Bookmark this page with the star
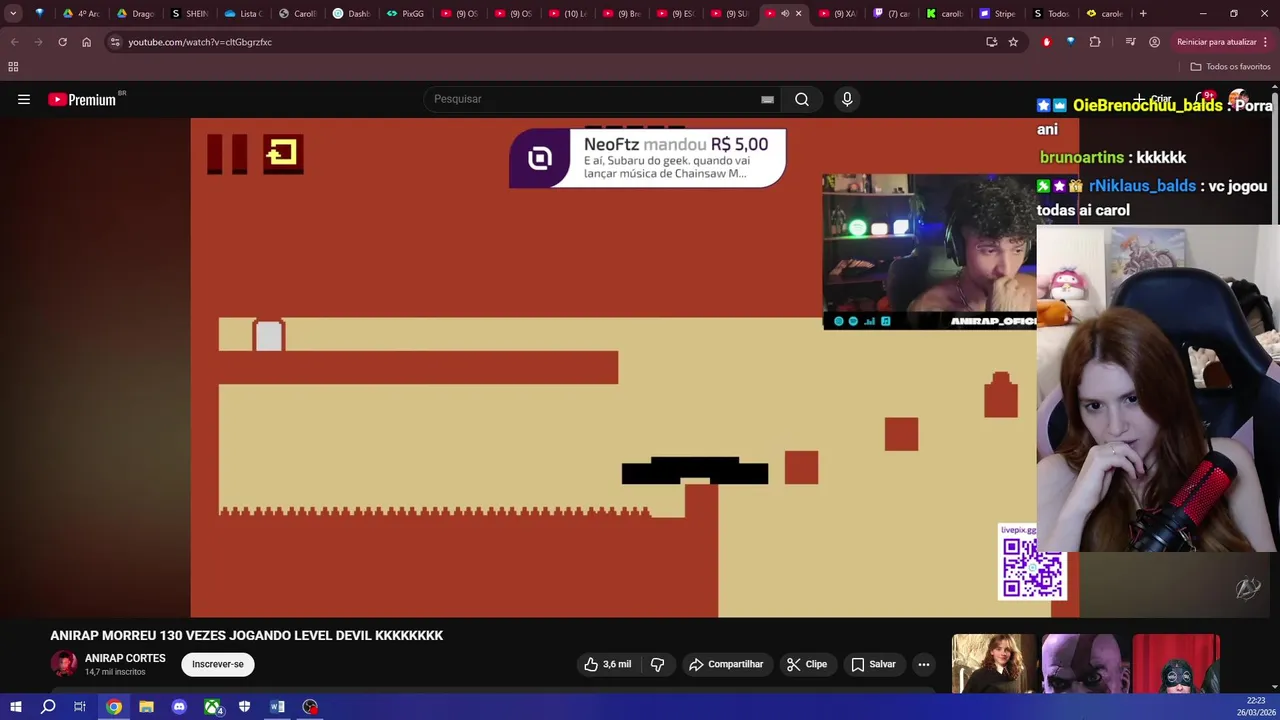Image resolution: width=1280 pixels, height=720 pixels. coord(1013,42)
